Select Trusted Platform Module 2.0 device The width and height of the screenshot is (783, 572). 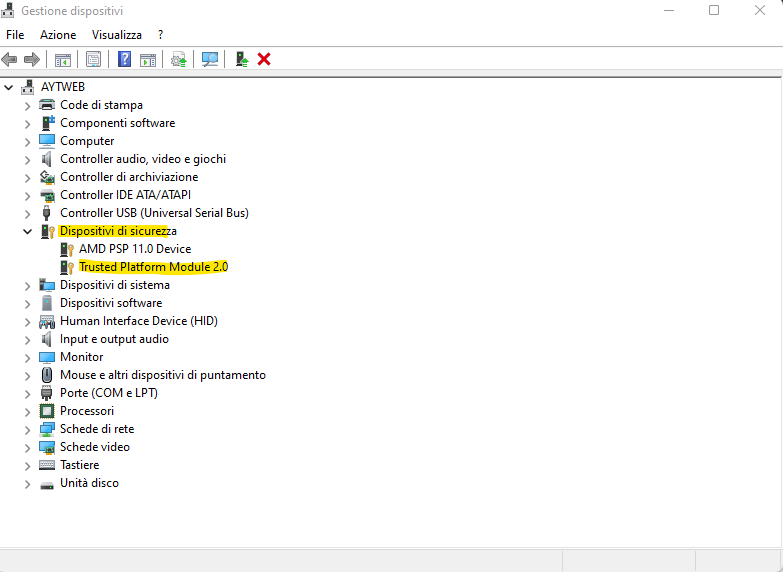(x=153, y=267)
